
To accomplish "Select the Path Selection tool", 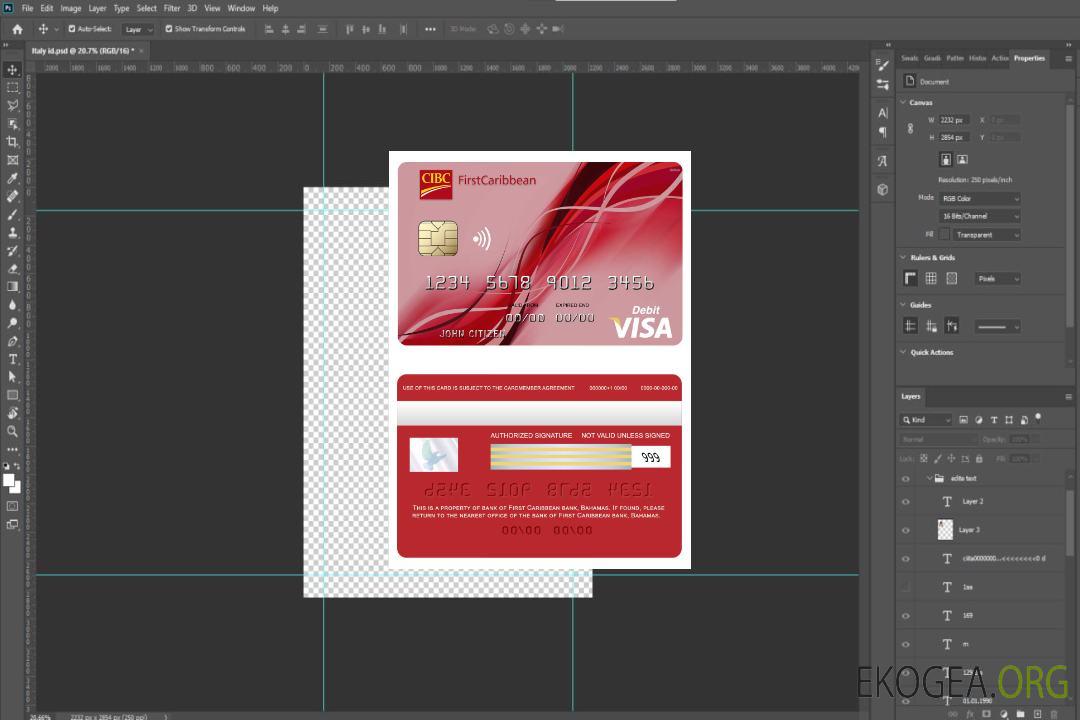I will coord(12,377).
